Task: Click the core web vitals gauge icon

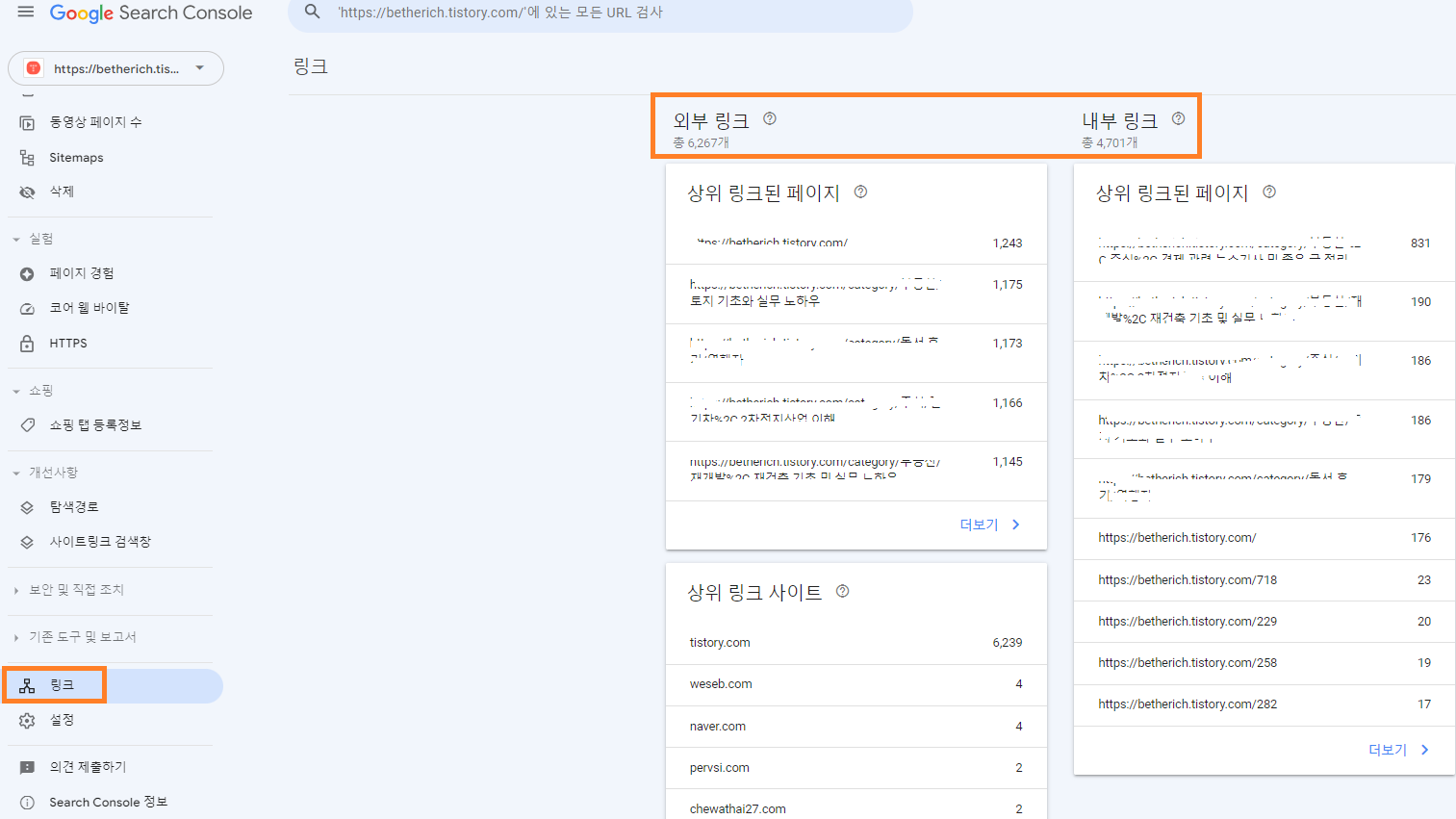Action: pyautogui.click(x=27, y=308)
